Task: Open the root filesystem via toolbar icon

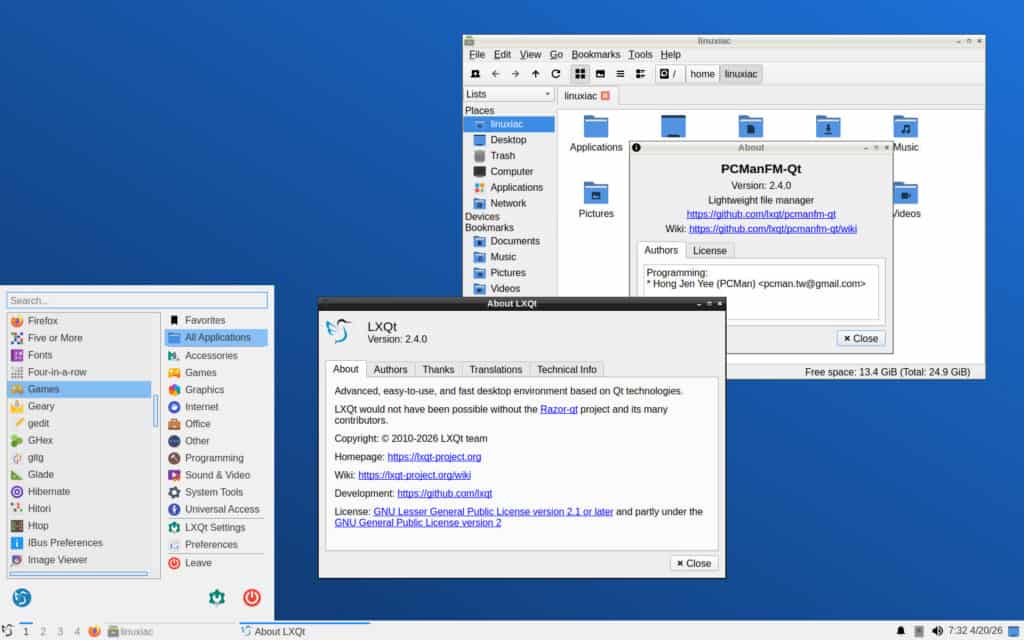Action: [663, 73]
